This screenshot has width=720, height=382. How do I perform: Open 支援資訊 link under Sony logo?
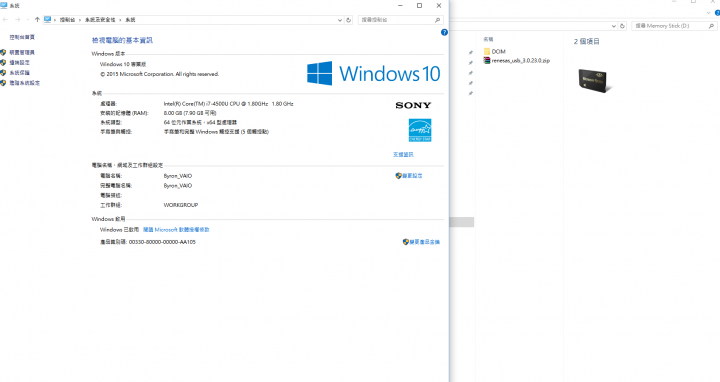(x=403, y=154)
